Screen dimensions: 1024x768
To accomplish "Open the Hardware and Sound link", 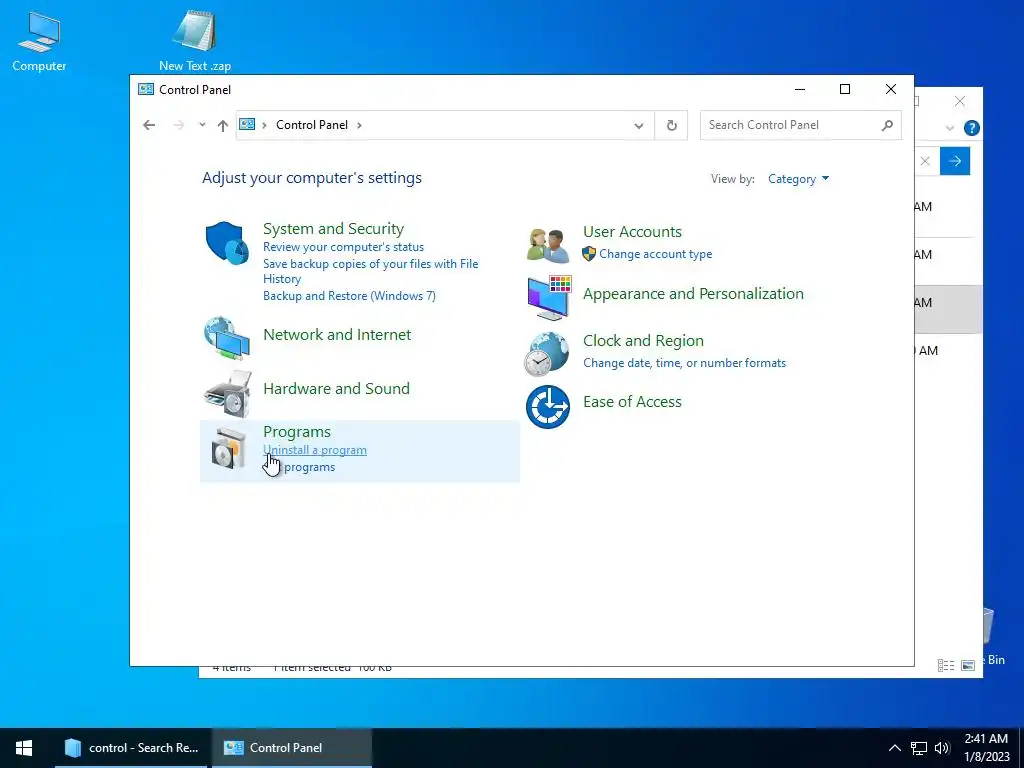I will (336, 389).
